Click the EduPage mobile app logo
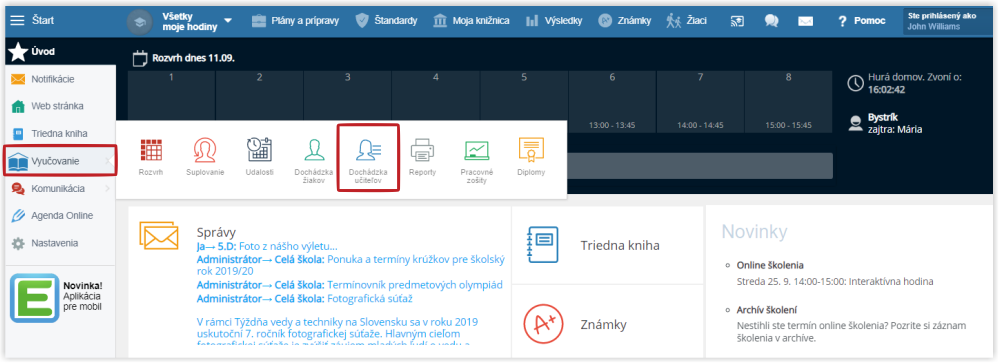The image size is (999, 363). coord(34,298)
